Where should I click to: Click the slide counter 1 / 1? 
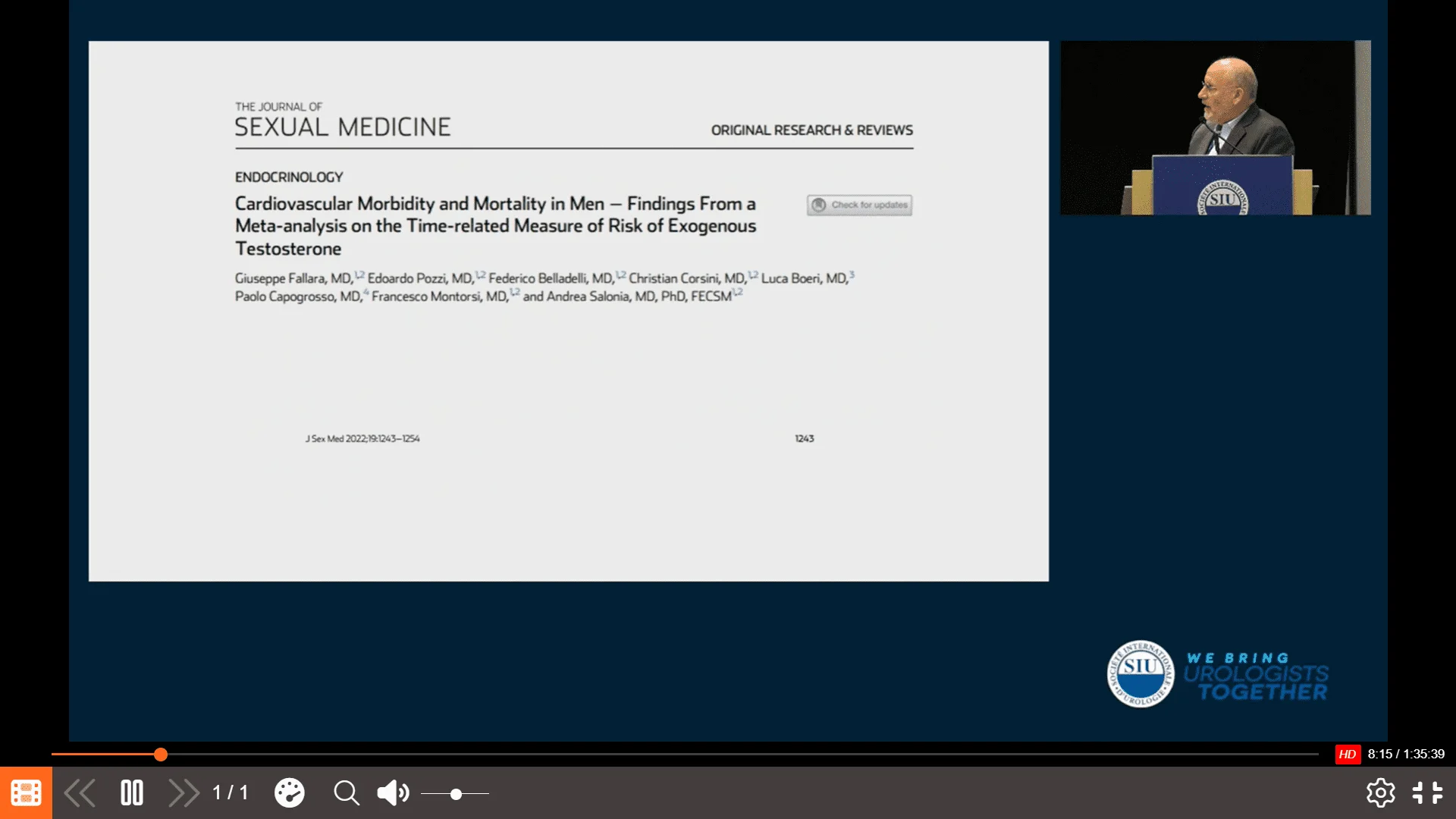(x=231, y=793)
